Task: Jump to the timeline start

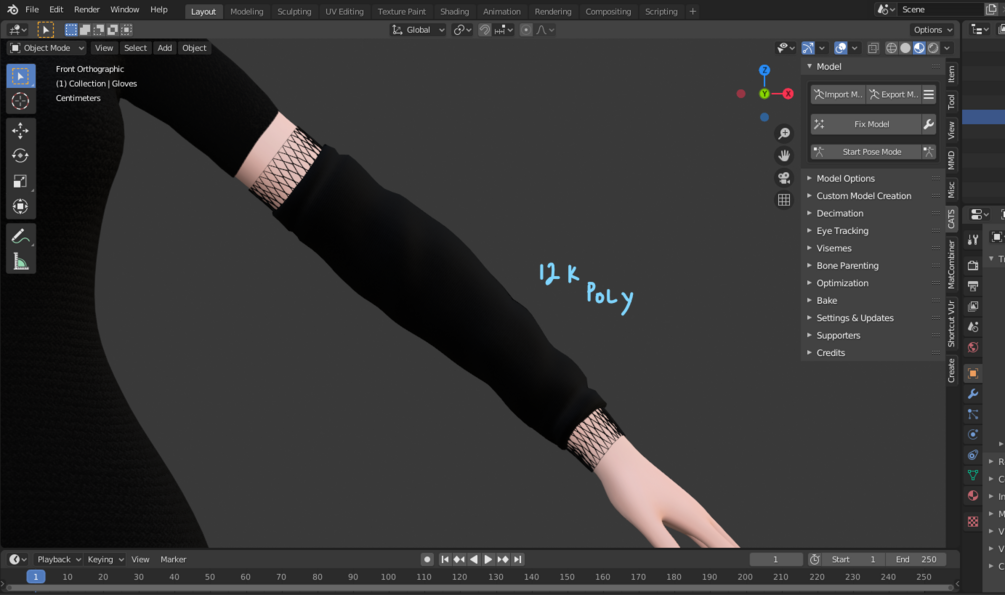Action: click(445, 559)
